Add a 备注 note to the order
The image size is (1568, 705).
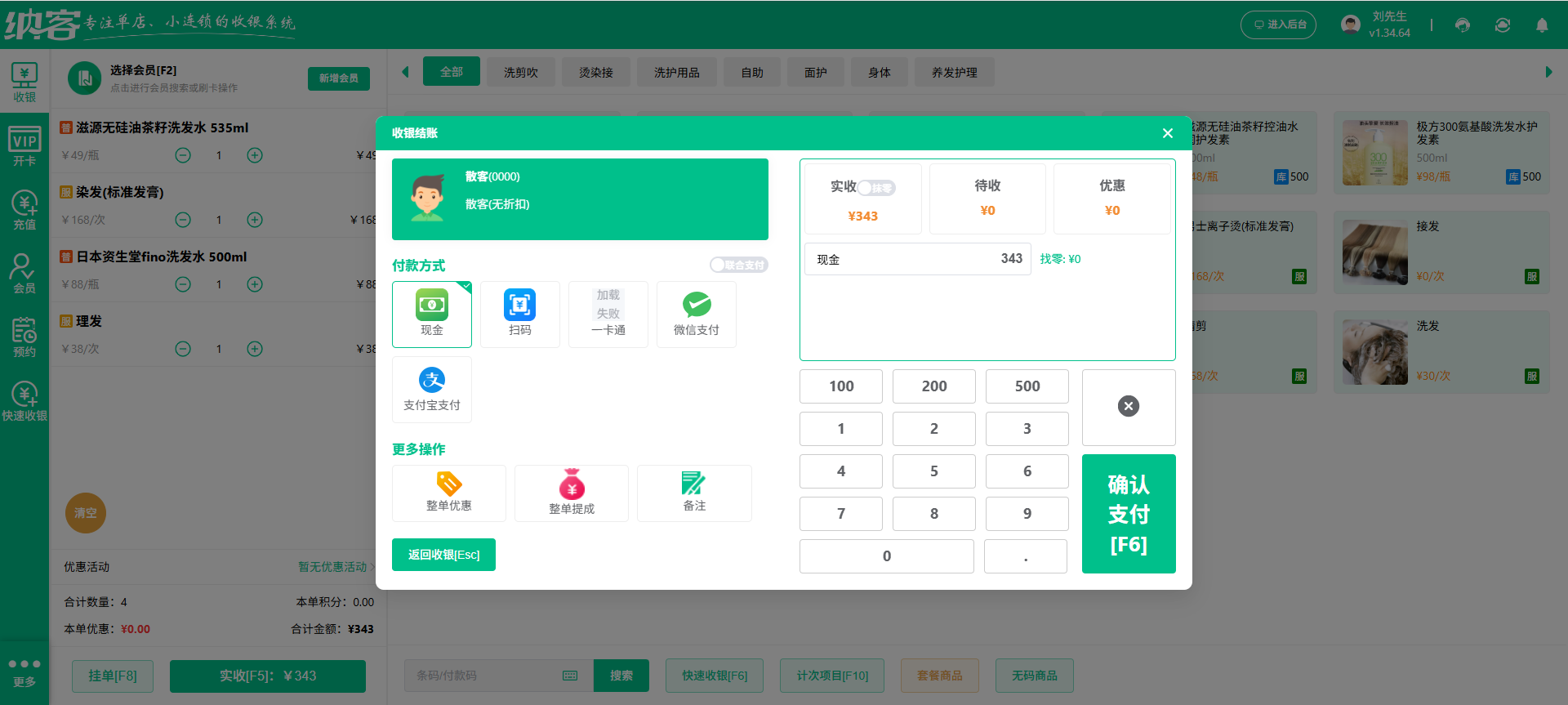pyautogui.click(x=694, y=493)
